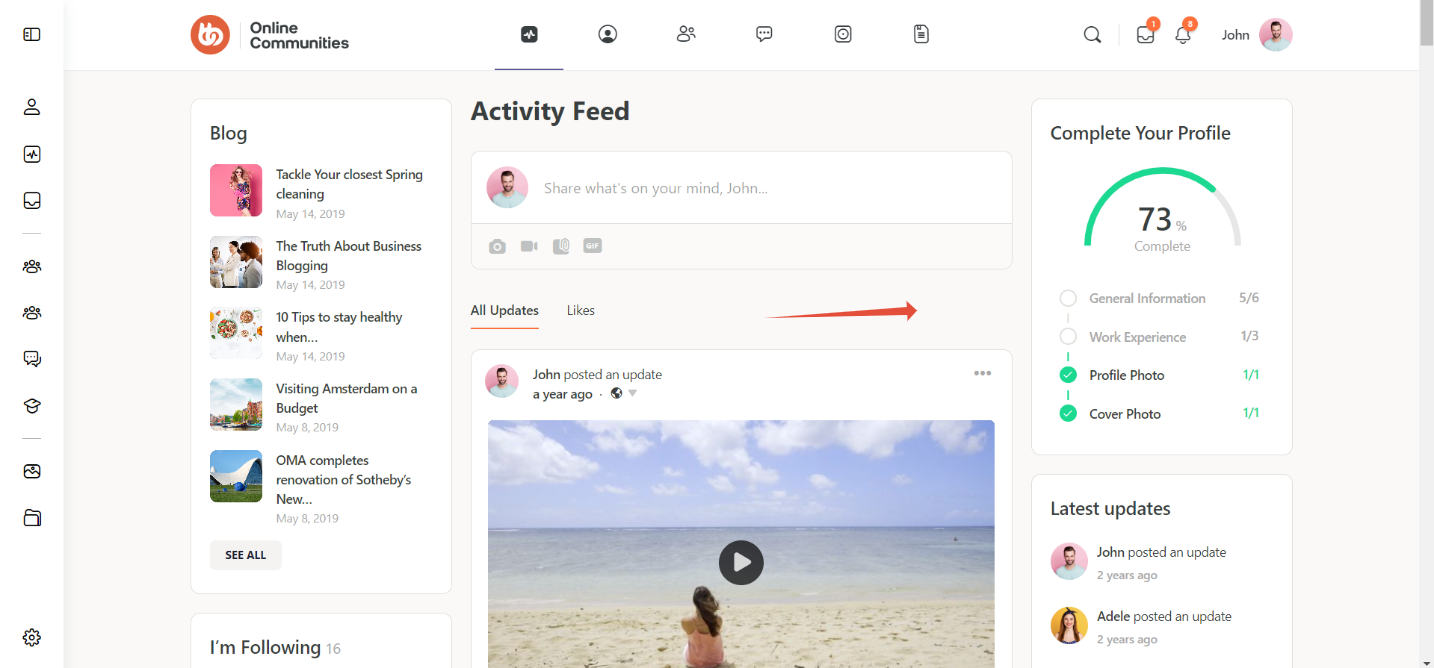Click John's name on the posted update
Image resolution: width=1434 pixels, height=668 pixels.
tap(546, 375)
